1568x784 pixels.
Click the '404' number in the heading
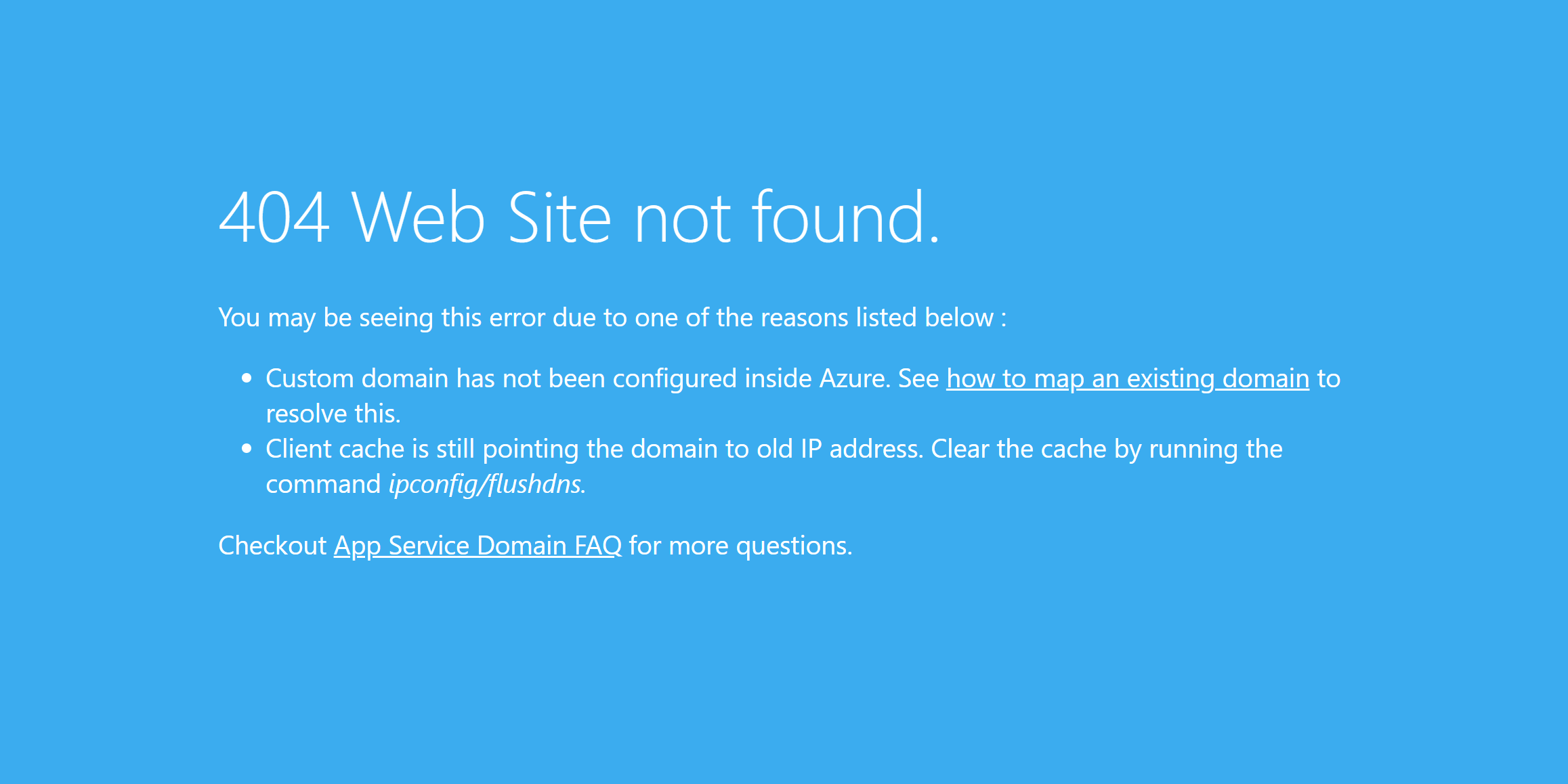[274, 217]
